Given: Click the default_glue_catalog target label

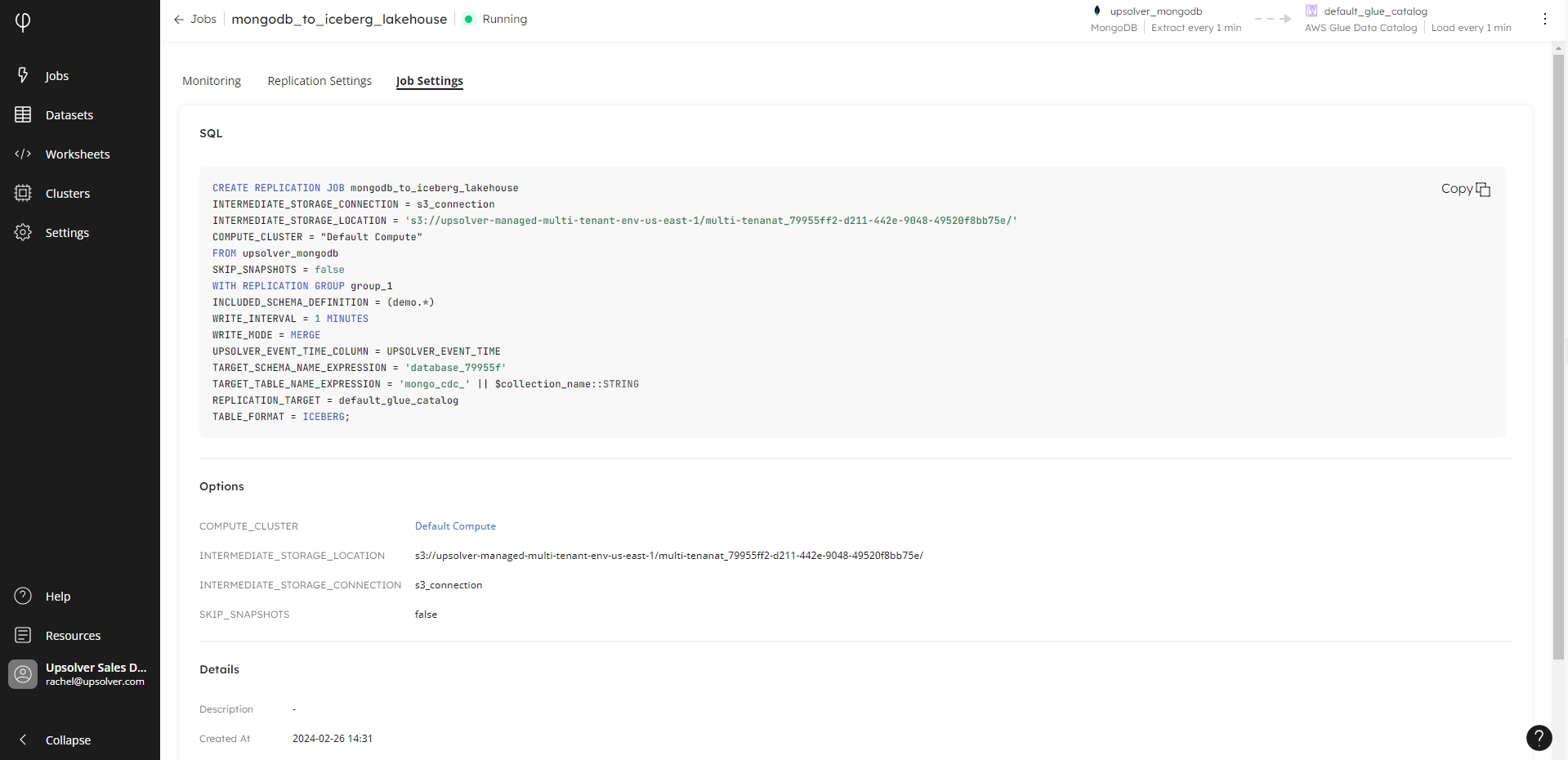Looking at the screenshot, I should pos(1375,11).
